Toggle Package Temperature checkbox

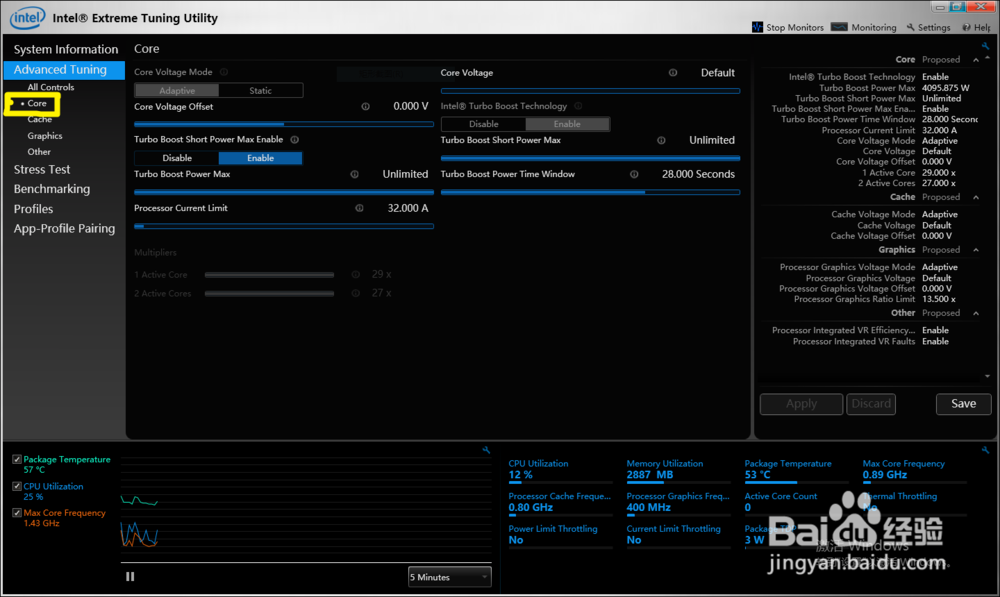[17, 459]
